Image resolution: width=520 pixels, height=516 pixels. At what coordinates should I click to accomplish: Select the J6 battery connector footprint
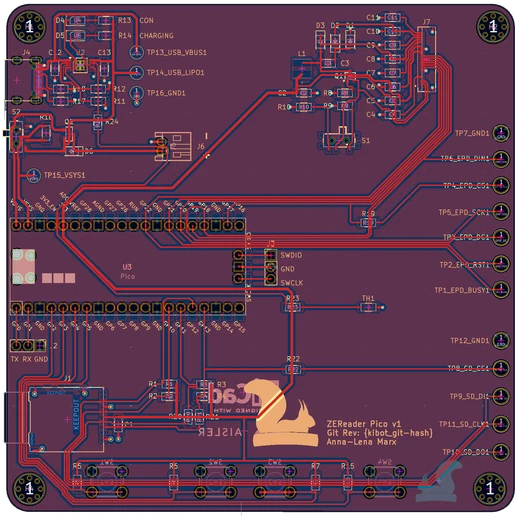coord(173,146)
